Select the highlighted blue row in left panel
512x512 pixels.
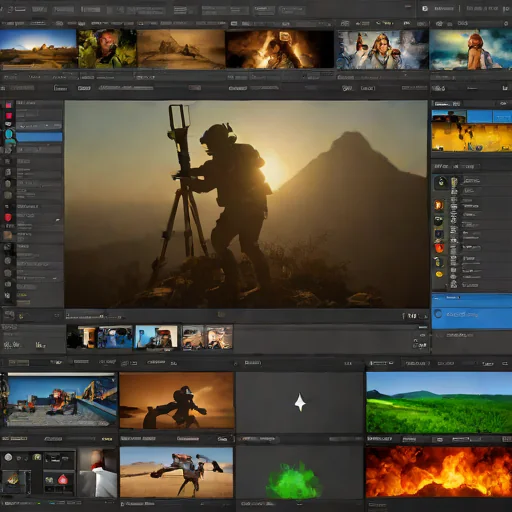[x=39, y=137]
